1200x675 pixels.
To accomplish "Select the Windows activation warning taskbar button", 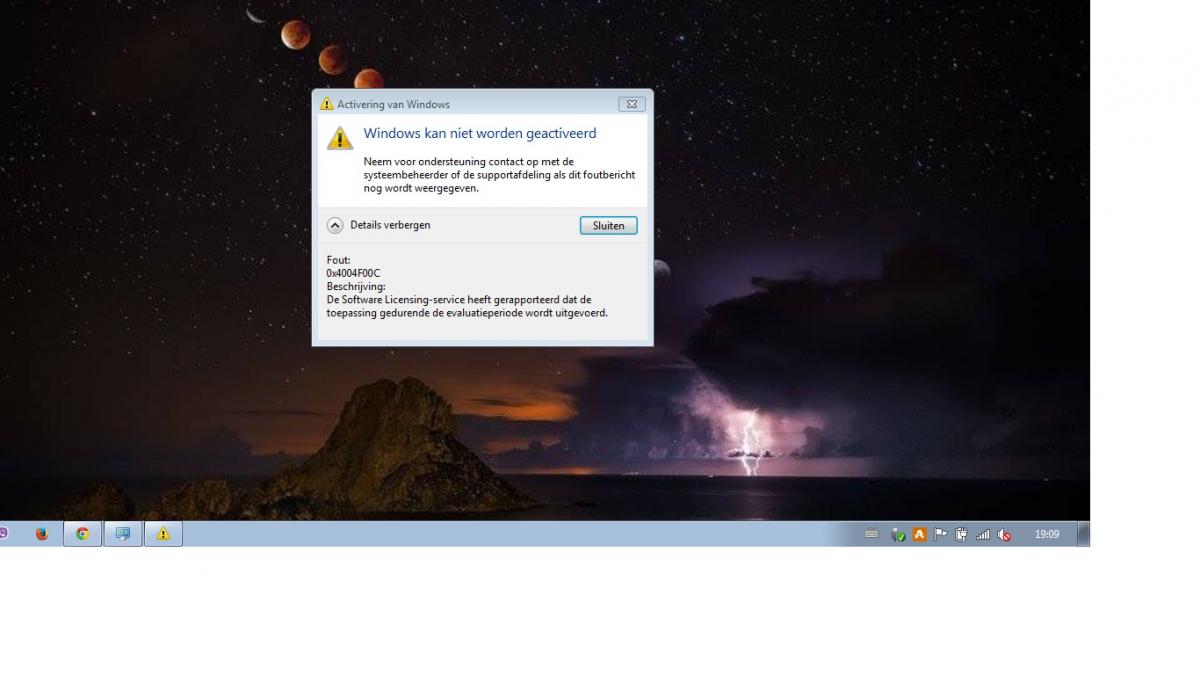I will coord(163,534).
